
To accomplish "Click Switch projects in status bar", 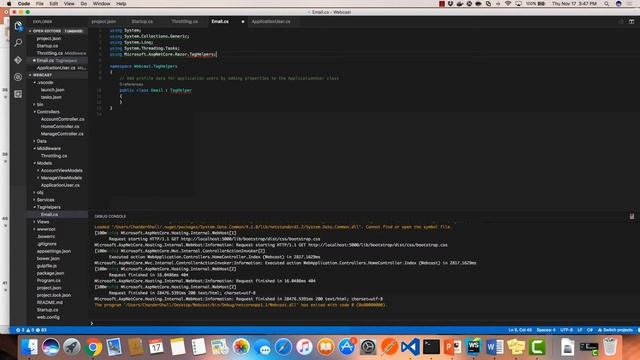I will tap(616, 330).
